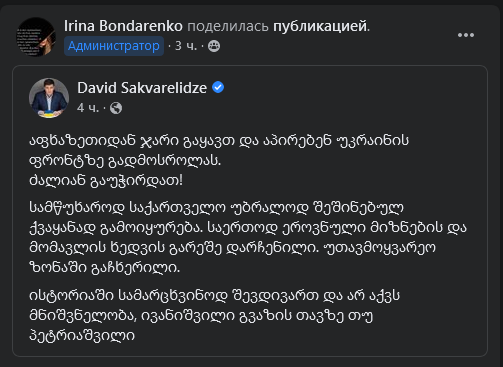This screenshot has height=367, width=503.
Task: Click the line "ძალიან გაუჭირდათ!"
Action: click(x=106, y=181)
